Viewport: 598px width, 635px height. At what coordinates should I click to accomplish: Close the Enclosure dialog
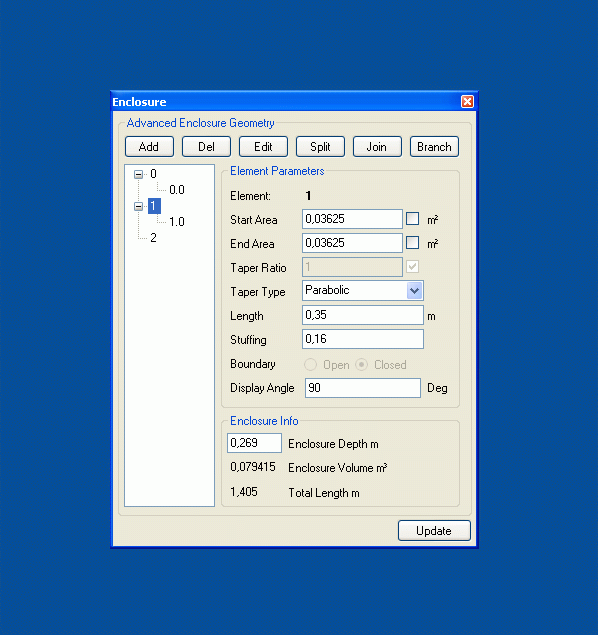click(x=467, y=101)
